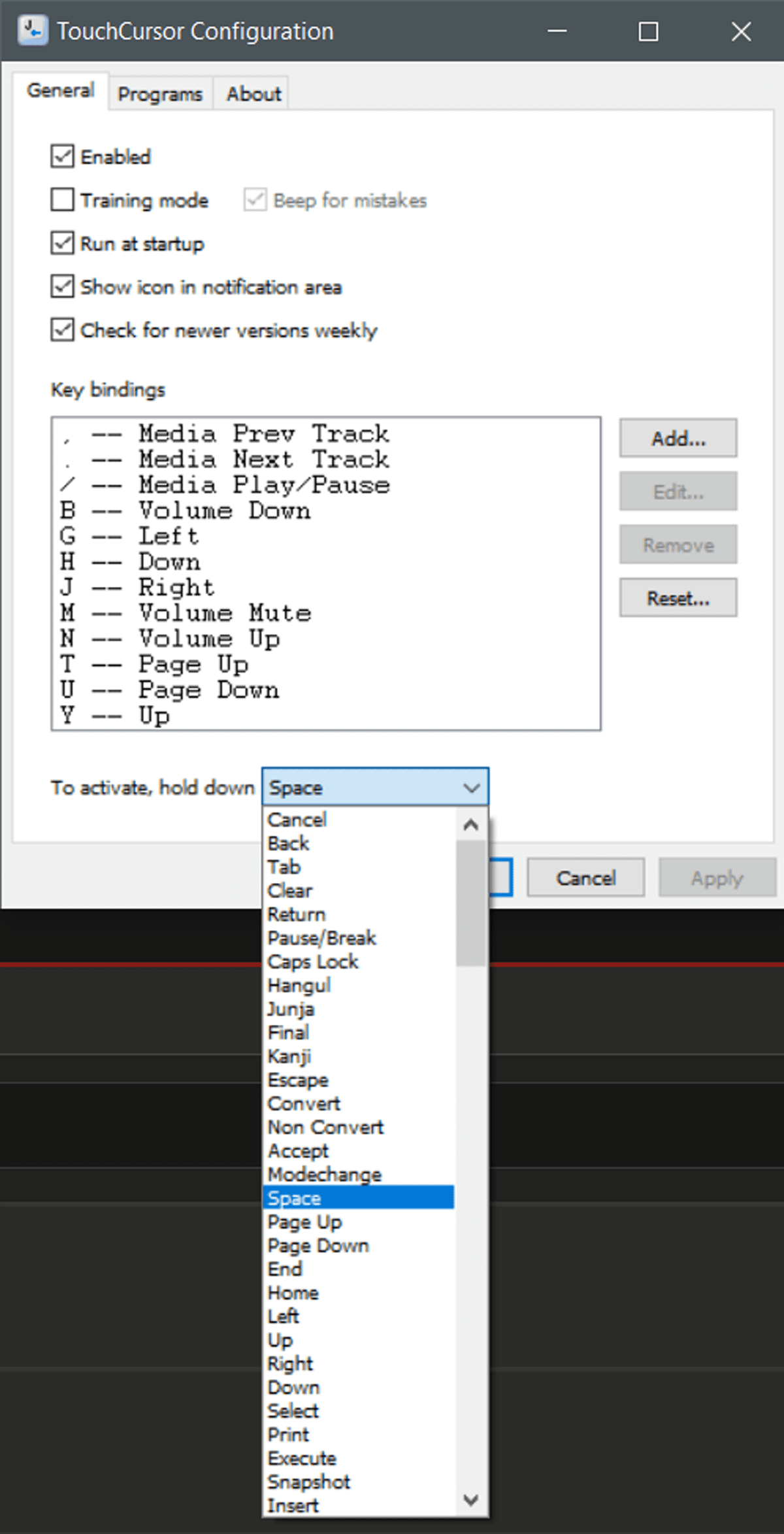Click the Cancel button at dialog bottom
Screen dimensions: 784x1534
pyautogui.click(x=586, y=878)
